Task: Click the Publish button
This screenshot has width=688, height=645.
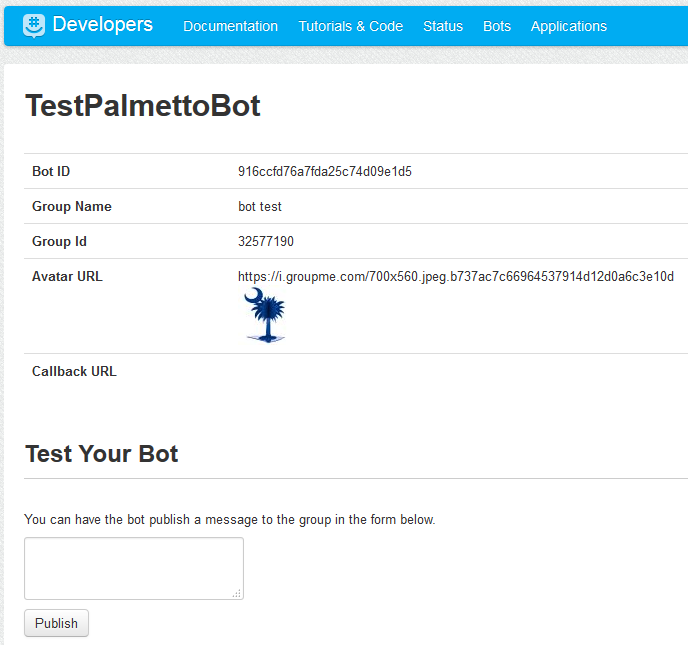Action: click(x=56, y=623)
